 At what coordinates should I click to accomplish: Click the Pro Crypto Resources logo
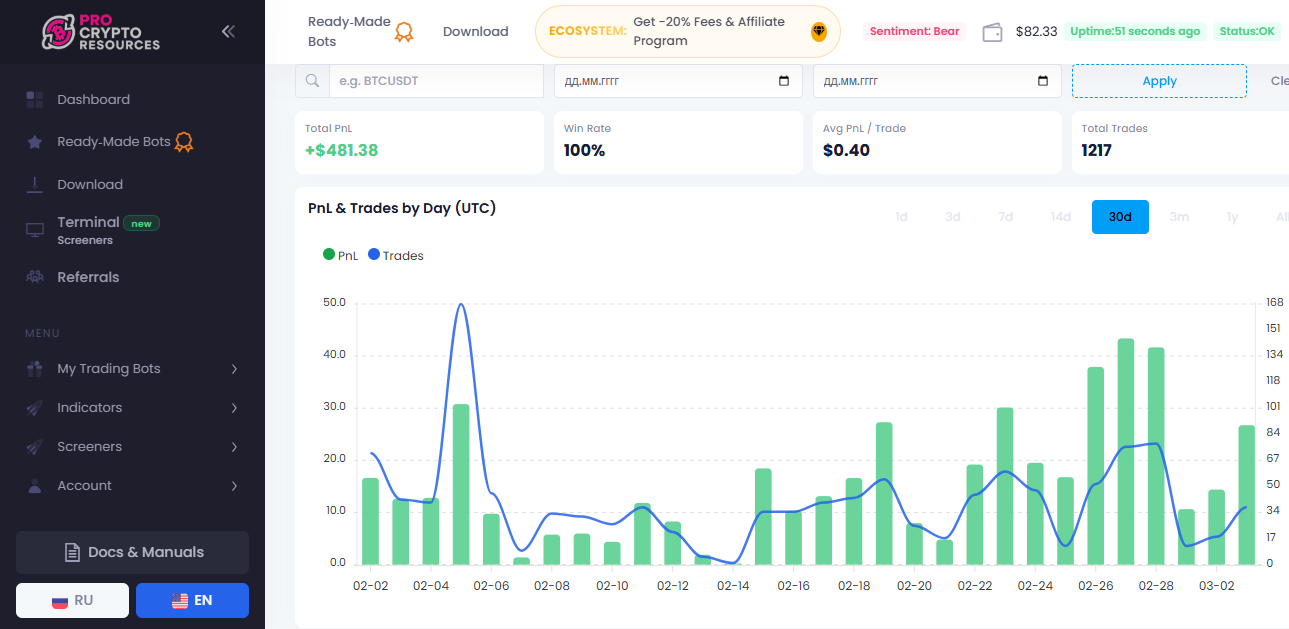tap(101, 32)
